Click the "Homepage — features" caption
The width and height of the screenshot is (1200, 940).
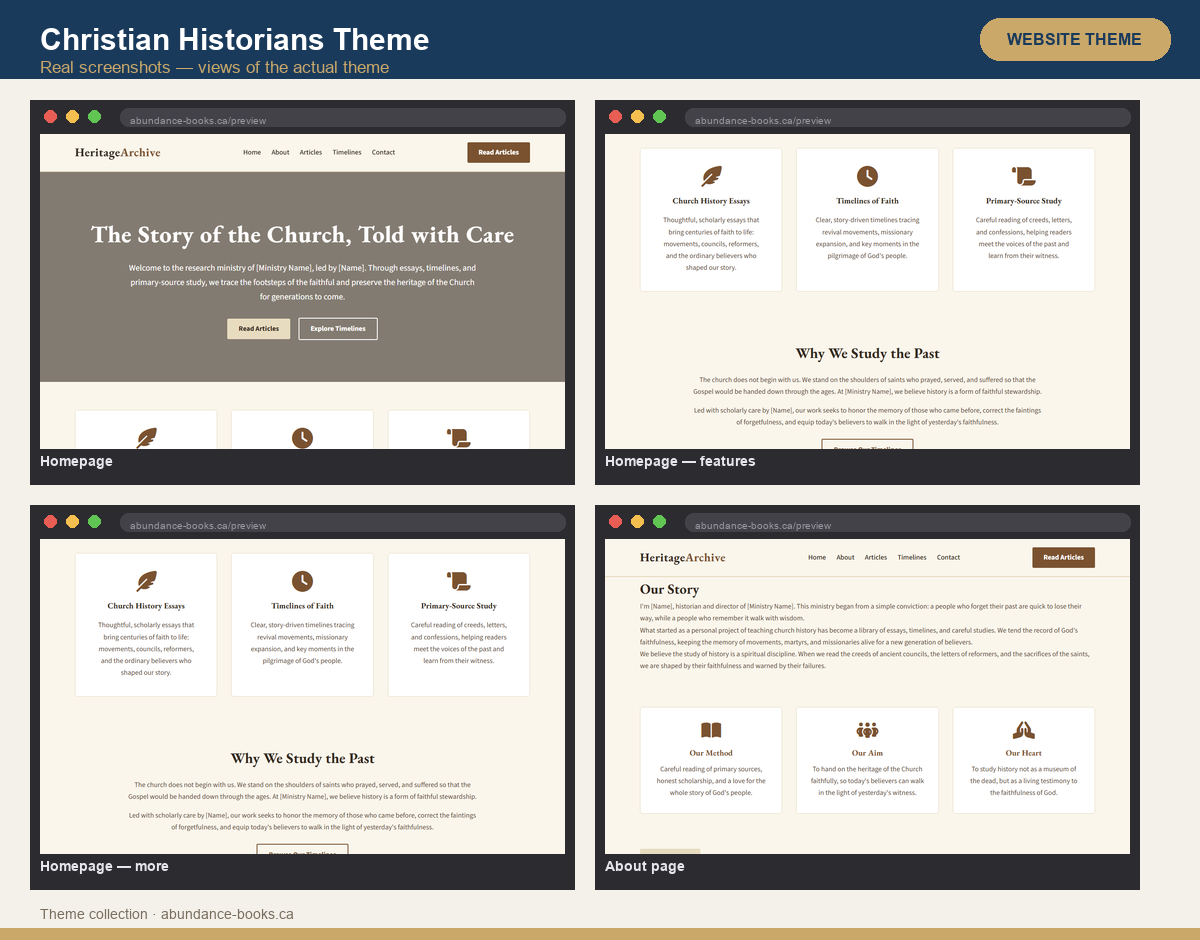point(680,461)
